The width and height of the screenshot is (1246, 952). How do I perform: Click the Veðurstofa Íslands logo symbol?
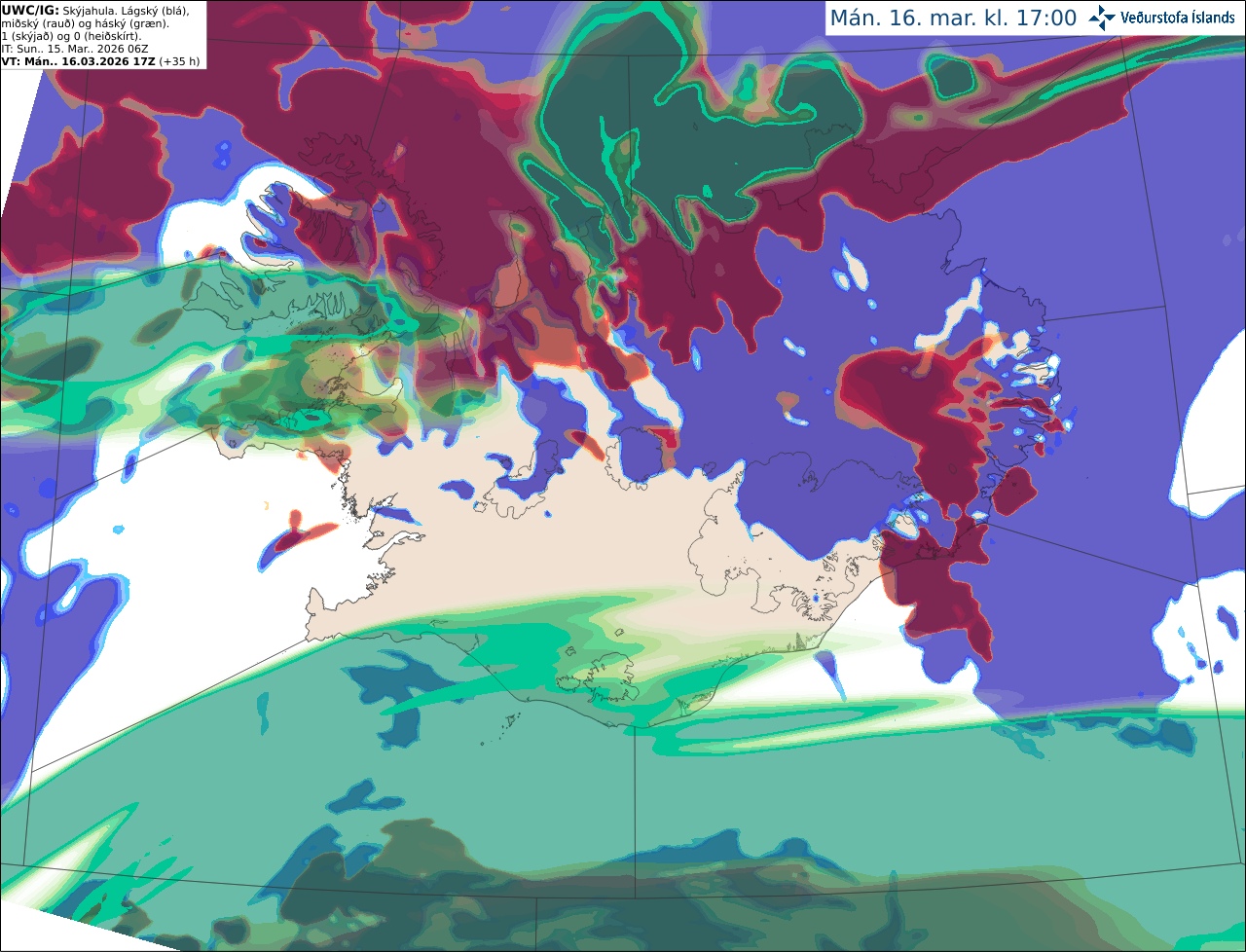coord(1102,18)
